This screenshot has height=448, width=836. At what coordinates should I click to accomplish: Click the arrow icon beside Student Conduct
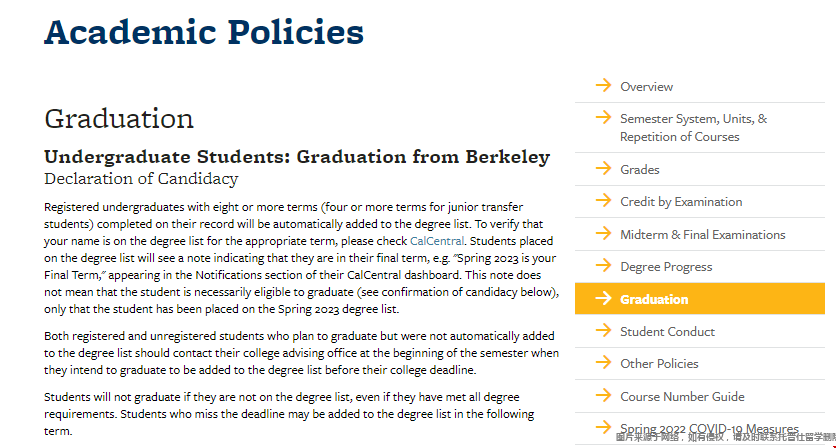[x=604, y=331]
